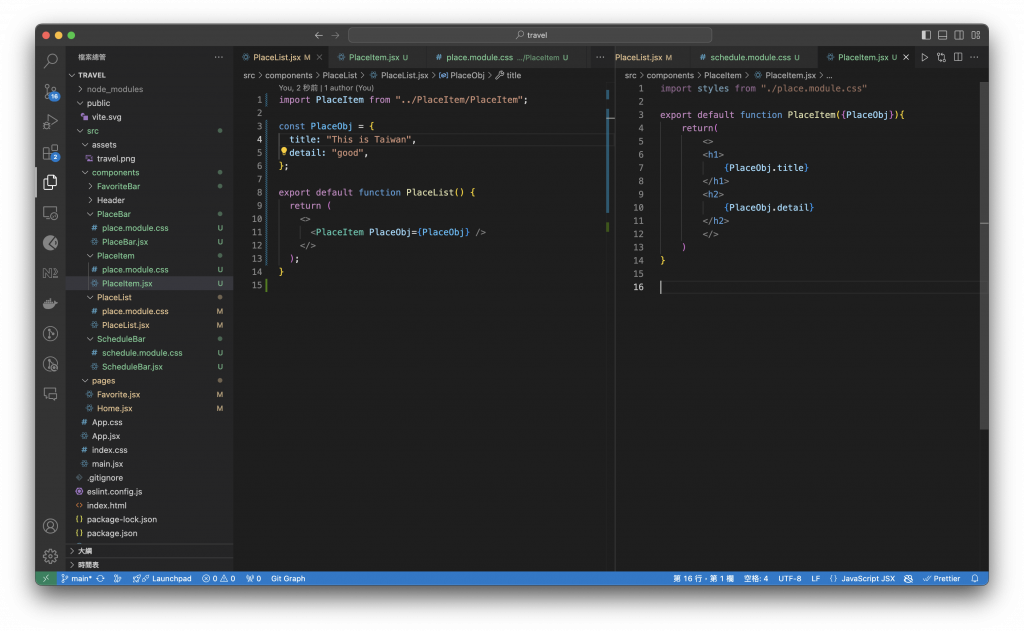Open more actions ellipsis of right editor group
The image size is (1024, 632).
(x=974, y=57)
